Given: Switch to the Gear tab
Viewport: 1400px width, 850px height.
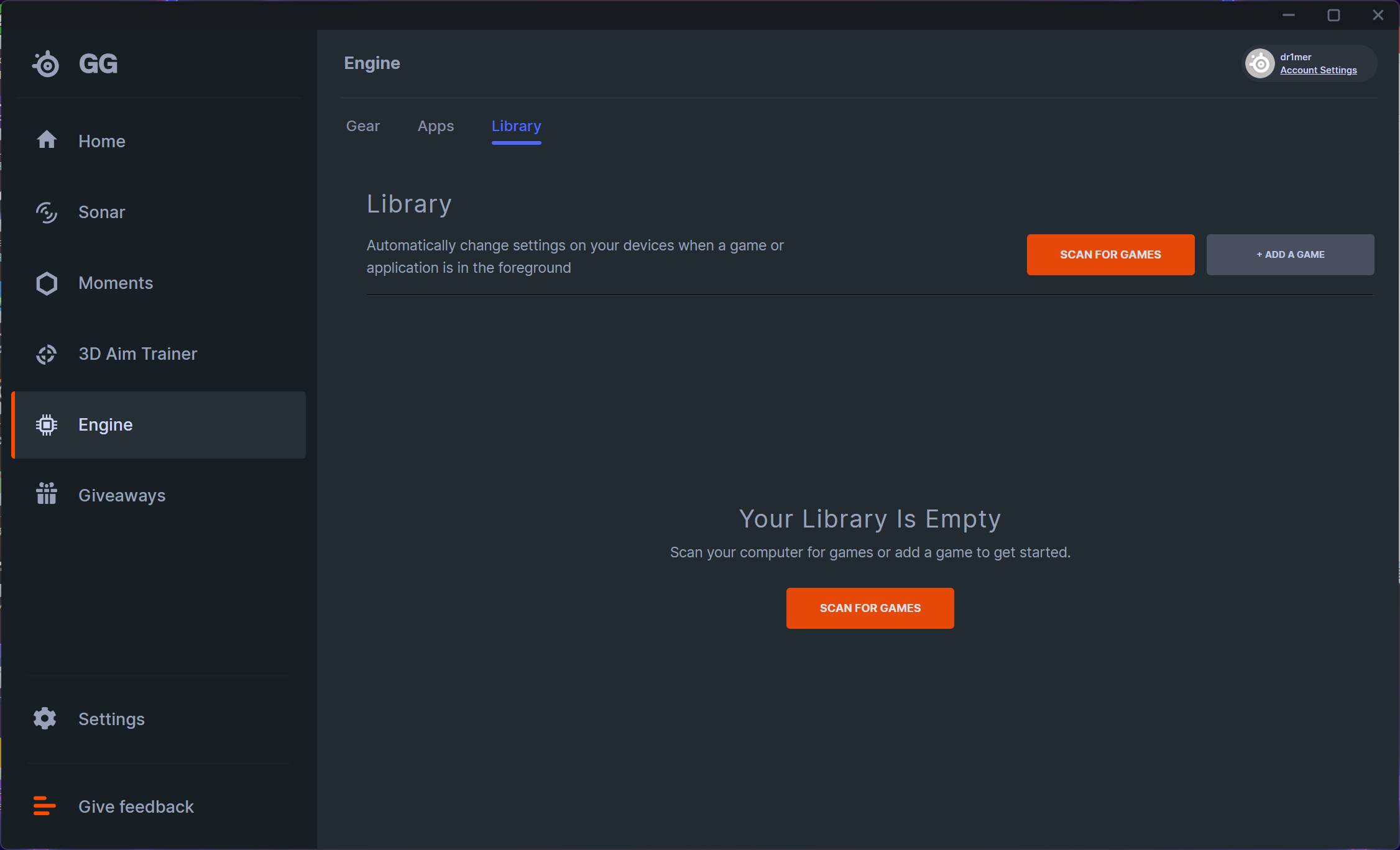Looking at the screenshot, I should coord(362,126).
